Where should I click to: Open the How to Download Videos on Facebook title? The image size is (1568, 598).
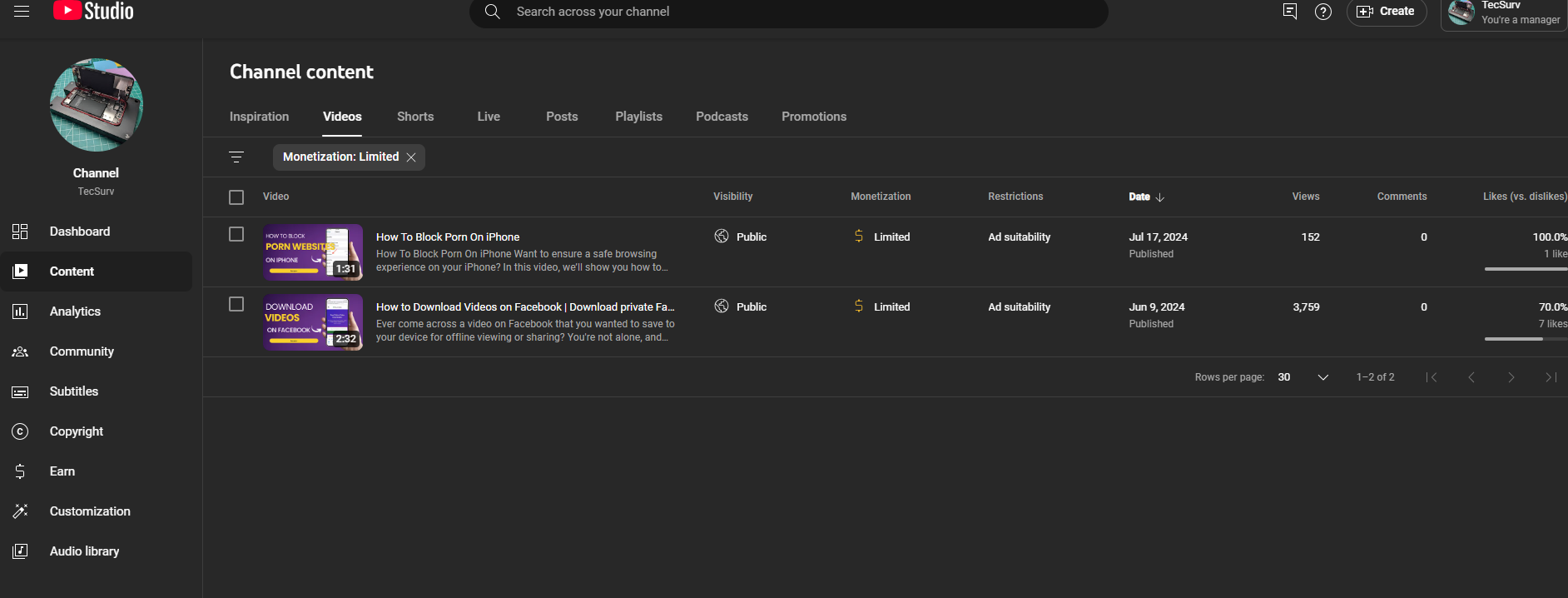[x=525, y=307]
